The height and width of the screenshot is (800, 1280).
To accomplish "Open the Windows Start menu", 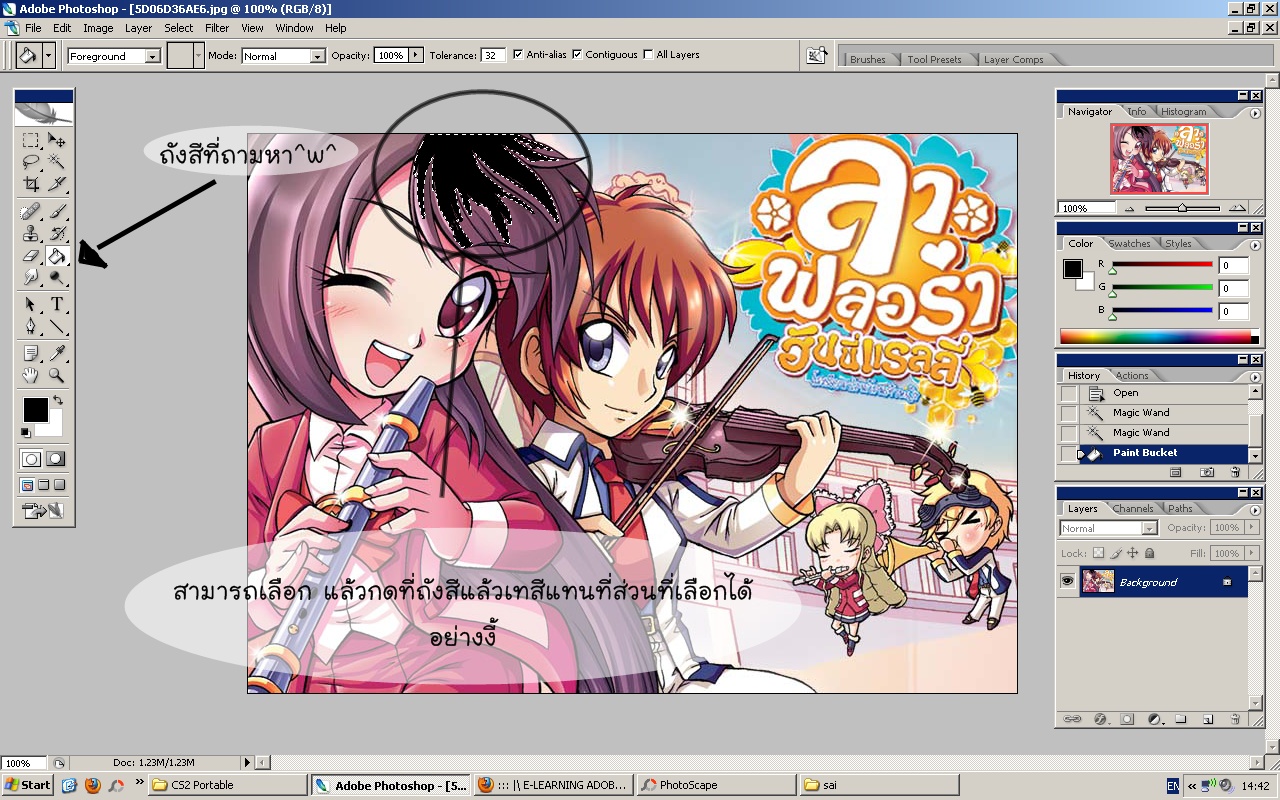I will (27, 785).
